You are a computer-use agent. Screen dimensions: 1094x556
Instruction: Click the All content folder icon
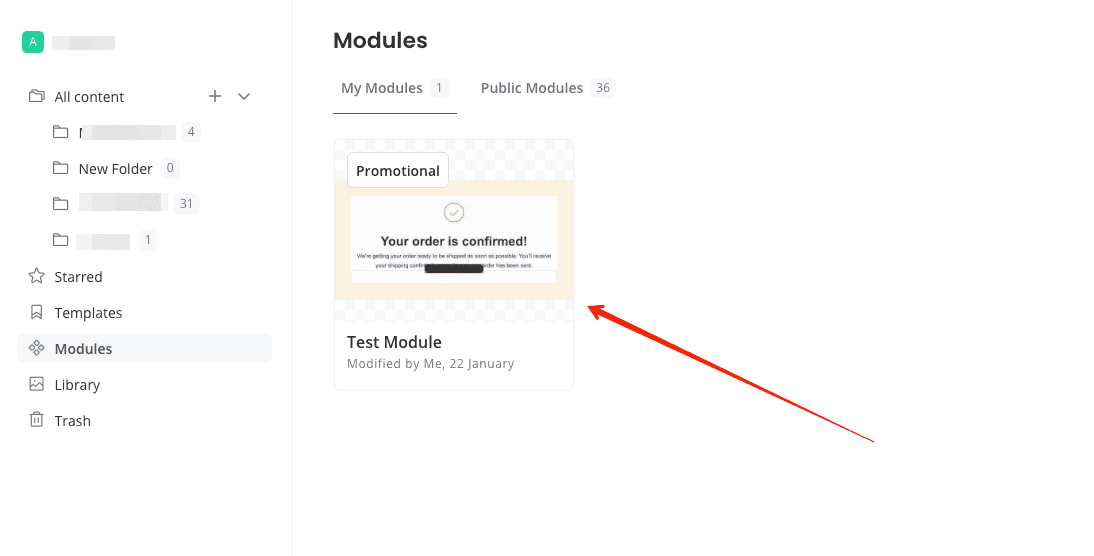click(x=36, y=96)
